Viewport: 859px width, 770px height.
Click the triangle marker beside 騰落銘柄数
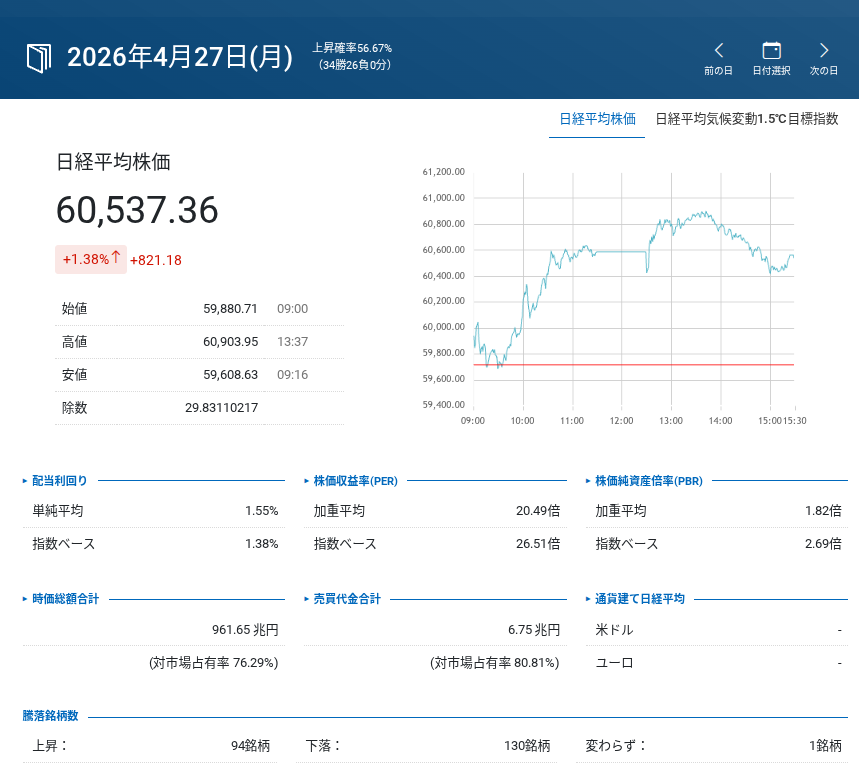(x=25, y=716)
